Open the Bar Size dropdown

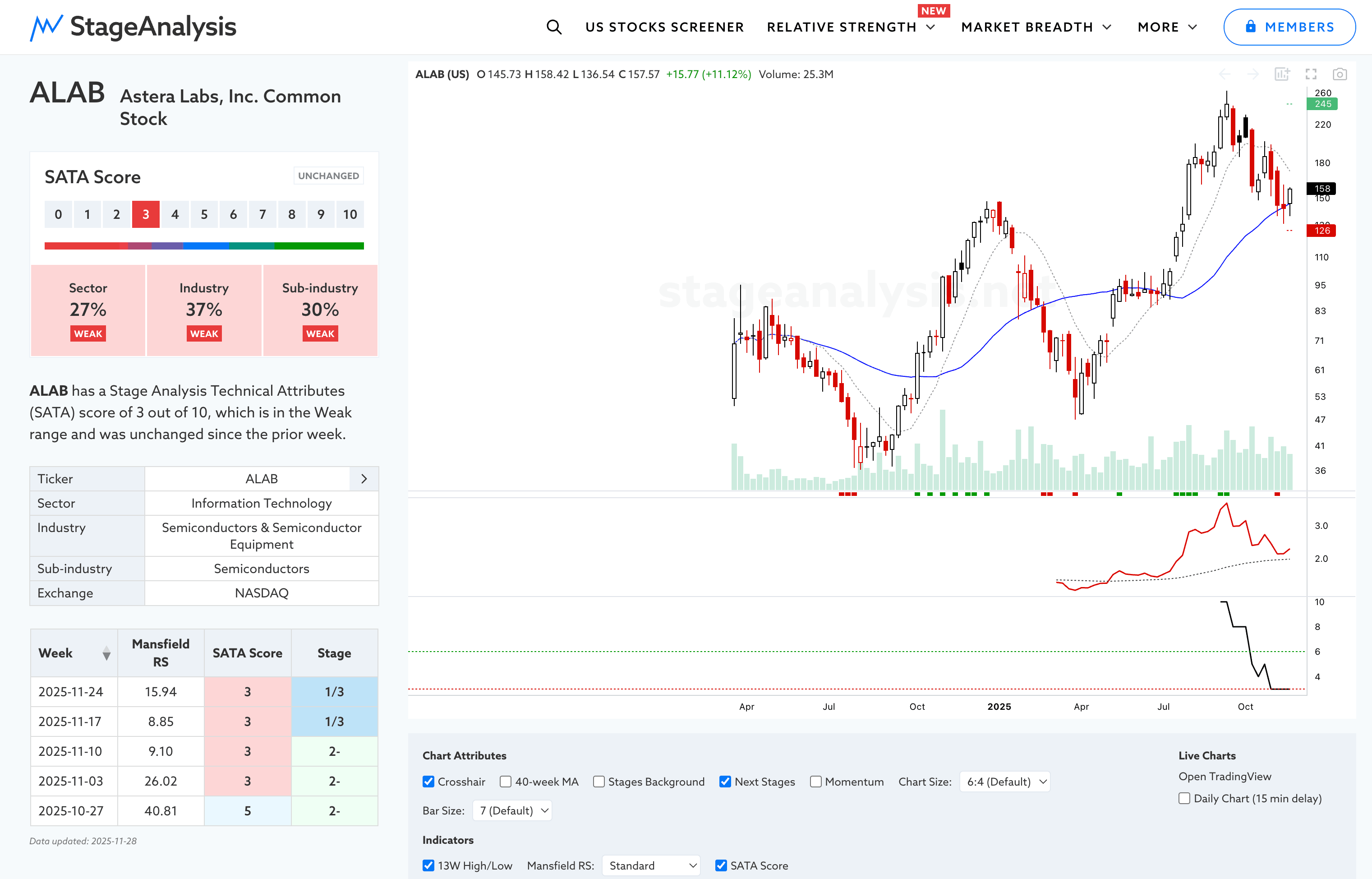pos(512,810)
